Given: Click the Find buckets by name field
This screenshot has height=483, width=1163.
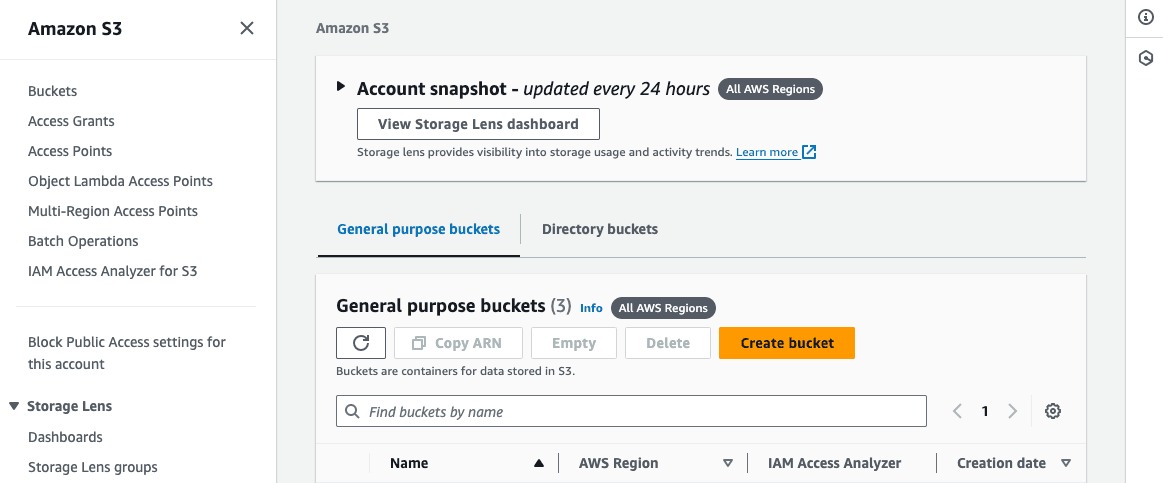Looking at the screenshot, I should point(631,411).
